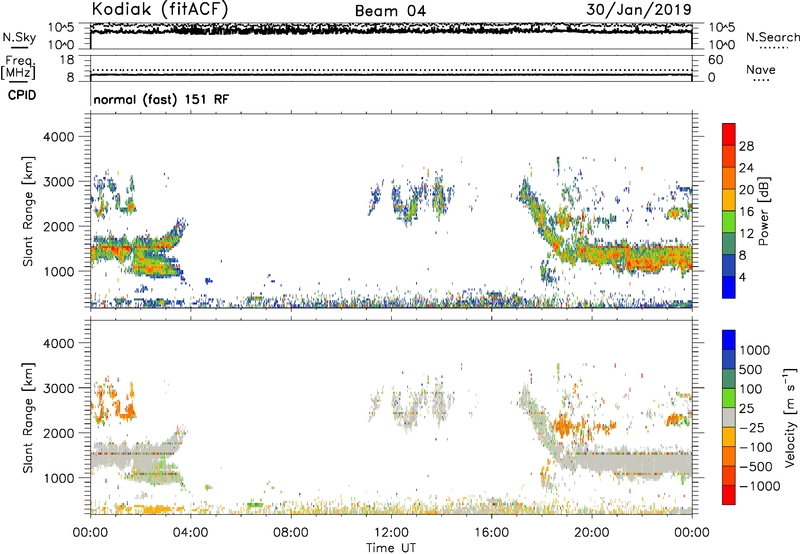The image size is (800, 554).
Task: Click the "4000" tick in the power panel
Action: (59, 137)
